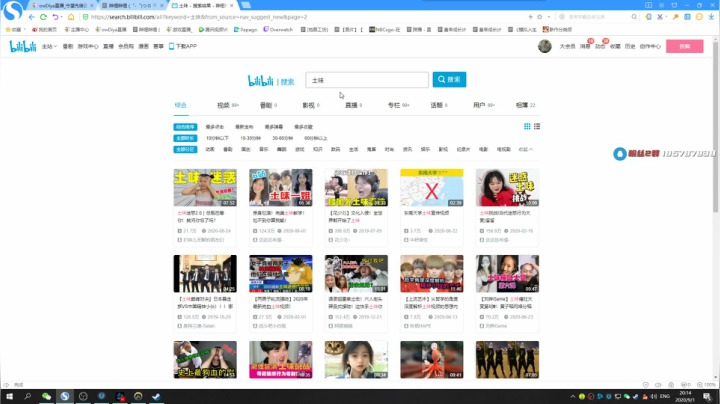Switch to the 综合 results tab
Image resolution: width=720 pixels, height=404 pixels.
pyautogui.click(x=180, y=105)
